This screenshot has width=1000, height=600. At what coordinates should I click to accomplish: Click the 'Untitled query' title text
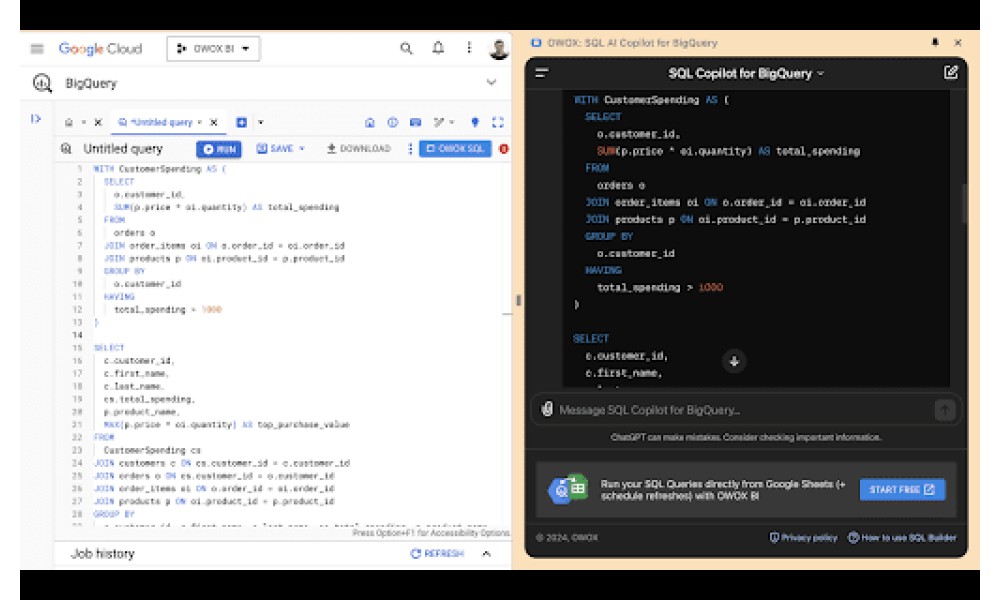(x=123, y=149)
